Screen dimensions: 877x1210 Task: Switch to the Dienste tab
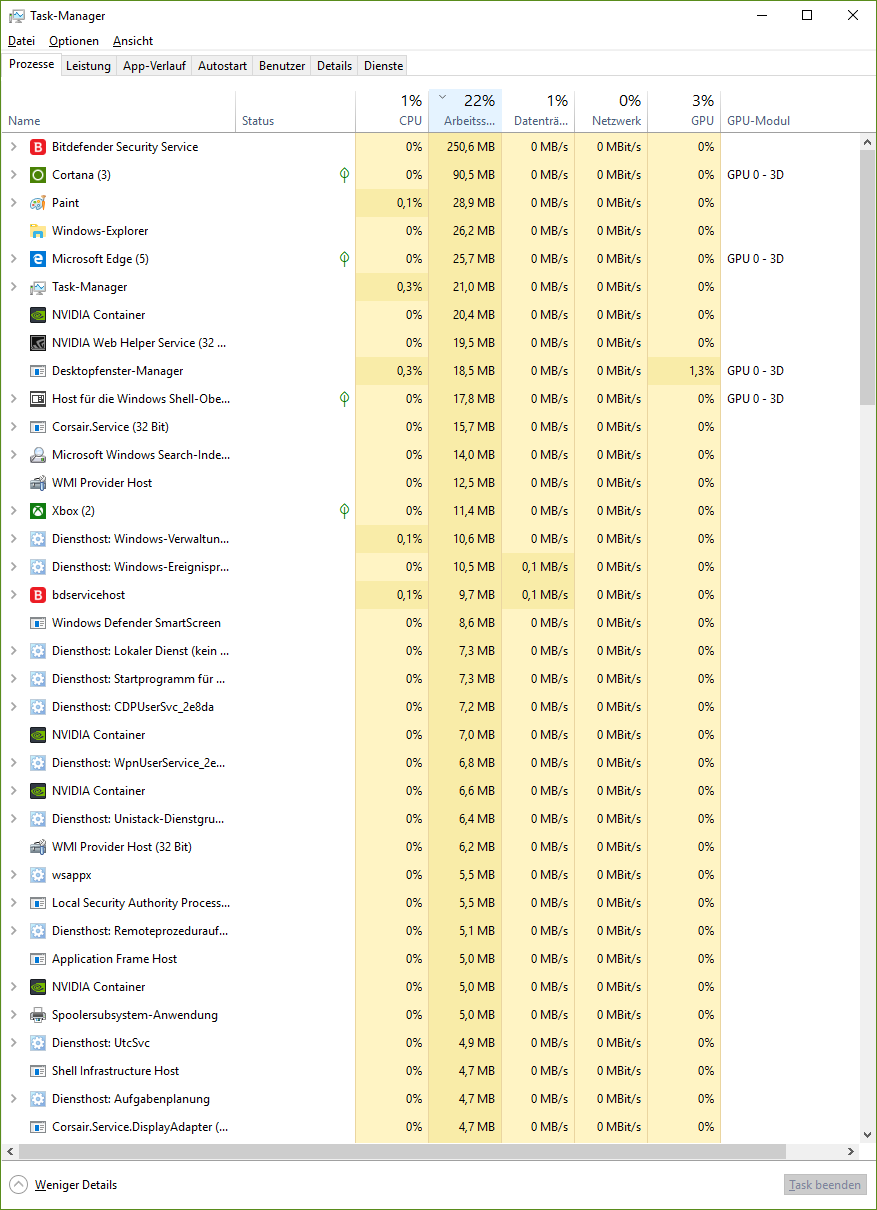[x=383, y=66]
